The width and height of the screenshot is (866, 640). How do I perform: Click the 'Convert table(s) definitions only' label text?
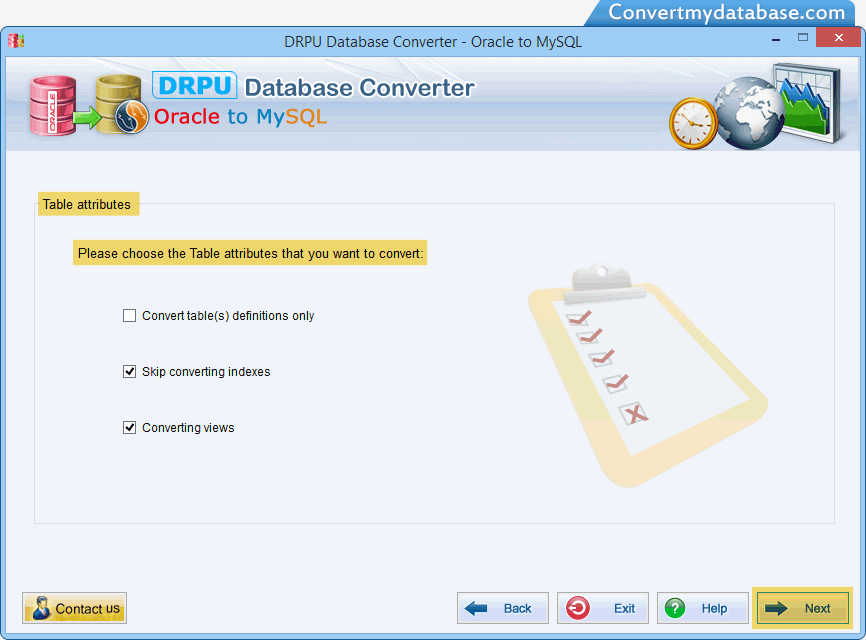pyautogui.click(x=228, y=316)
